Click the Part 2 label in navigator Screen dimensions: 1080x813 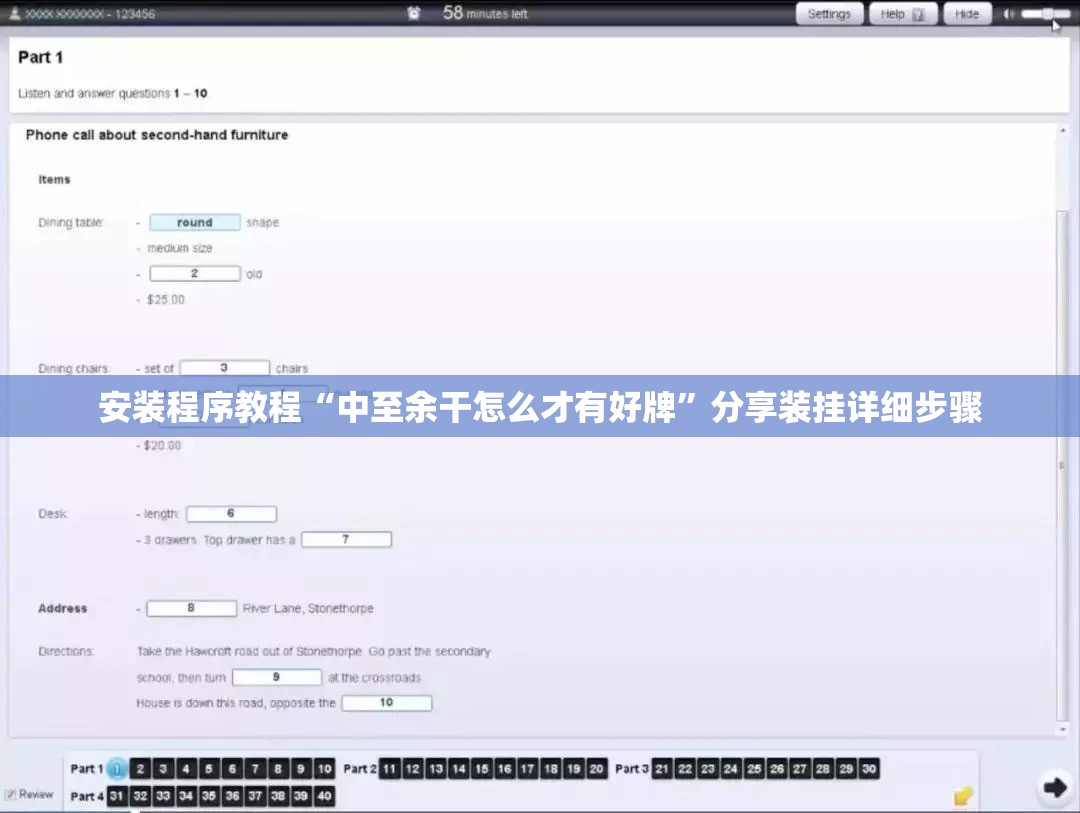point(360,769)
